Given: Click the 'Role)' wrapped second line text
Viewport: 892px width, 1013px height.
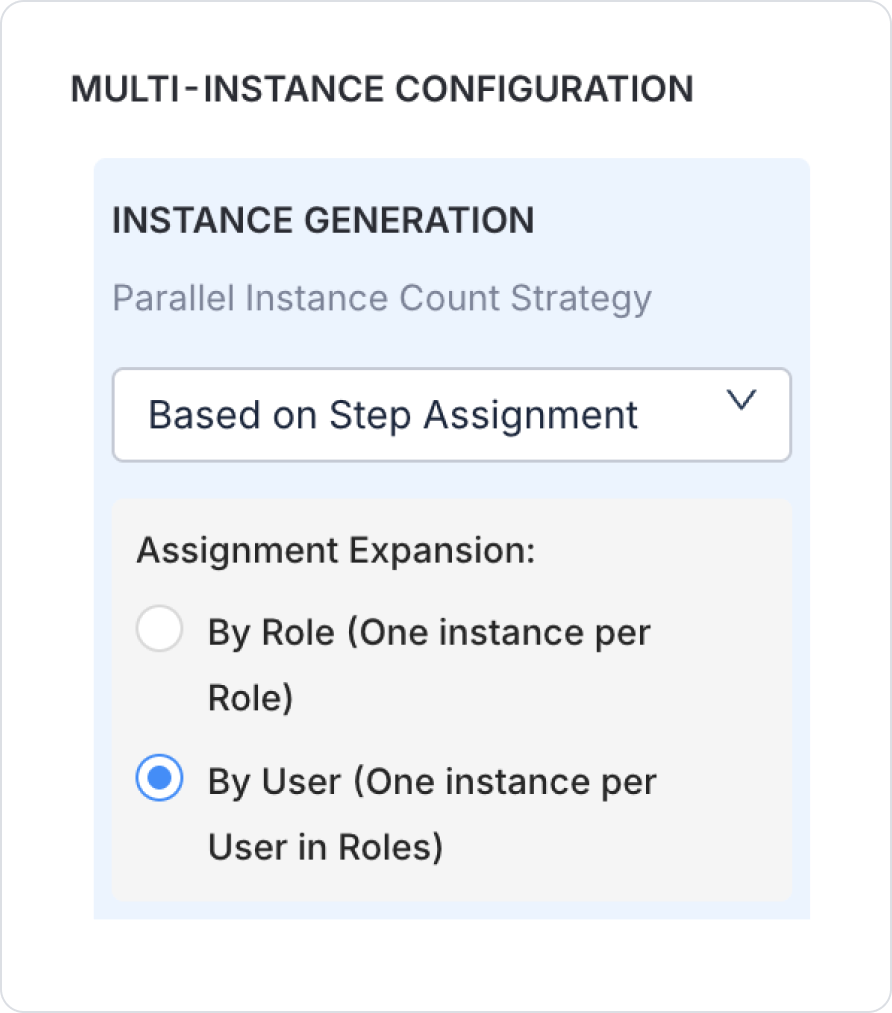Looking at the screenshot, I should click(250, 698).
